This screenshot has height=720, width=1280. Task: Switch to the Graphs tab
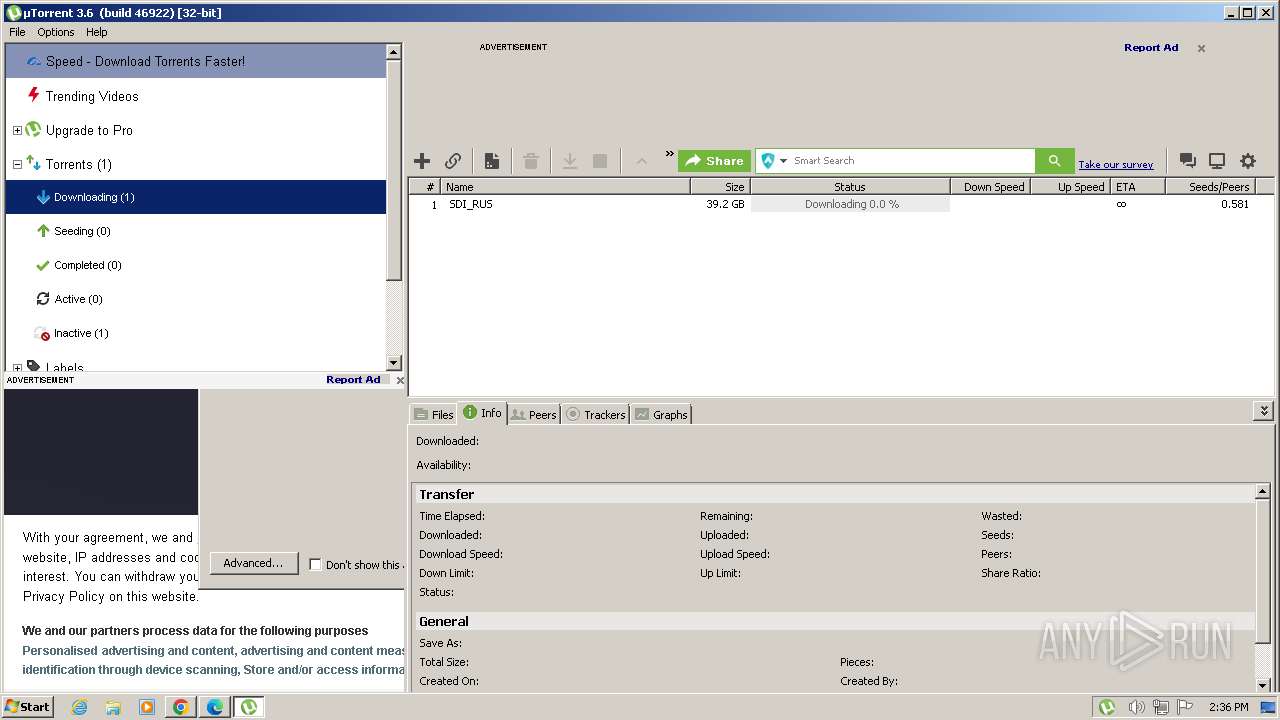[x=661, y=414]
